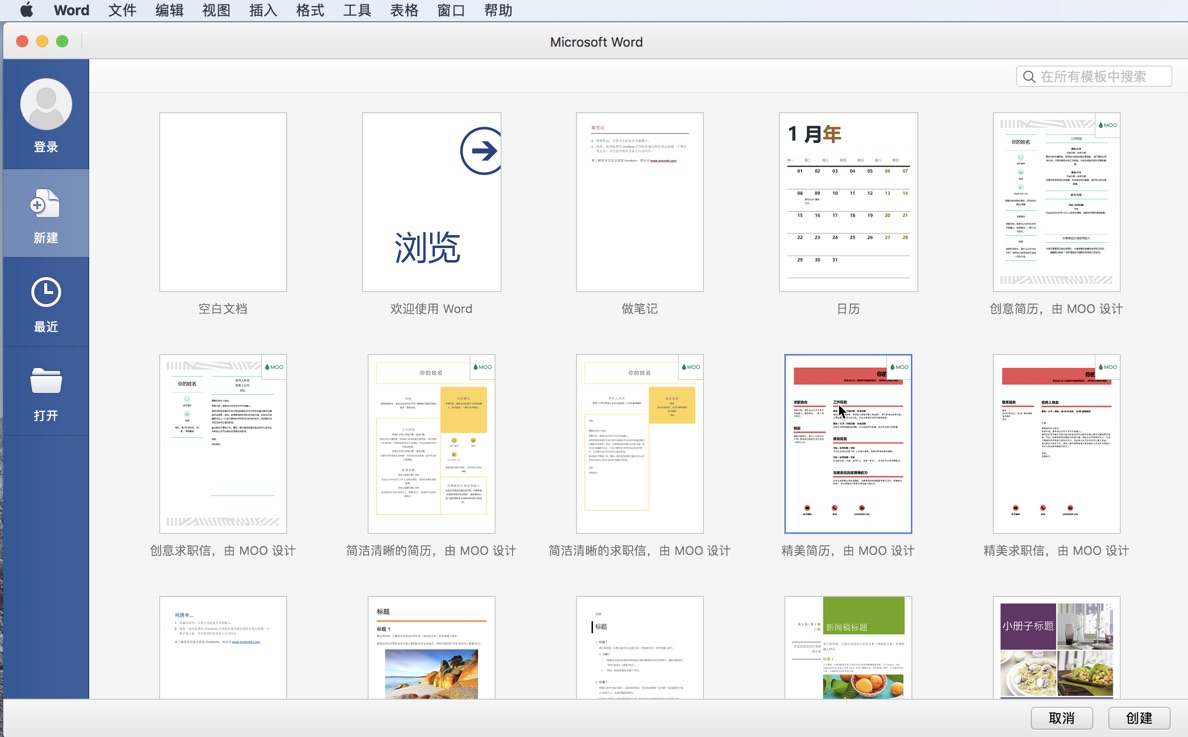Click the 日历 label text
The height and width of the screenshot is (737, 1188).
tap(848, 309)
